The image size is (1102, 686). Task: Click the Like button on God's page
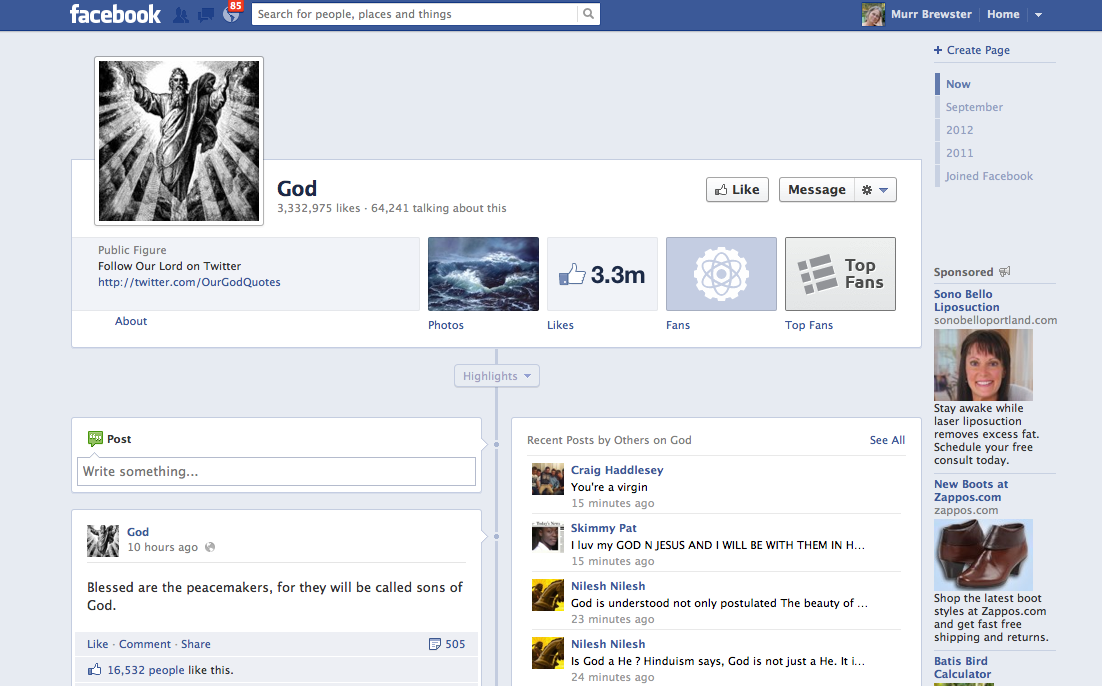click(737, 190)
